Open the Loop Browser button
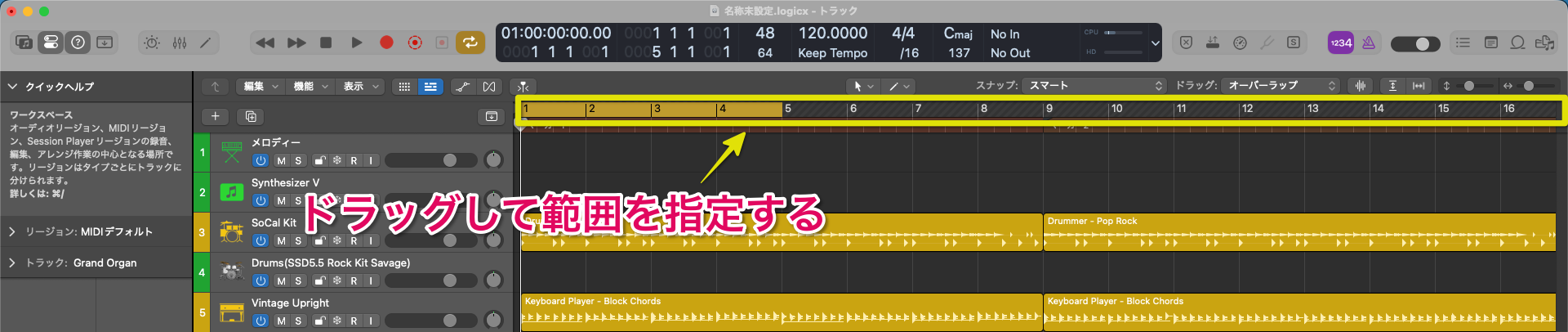 (x=1517, y=43)
